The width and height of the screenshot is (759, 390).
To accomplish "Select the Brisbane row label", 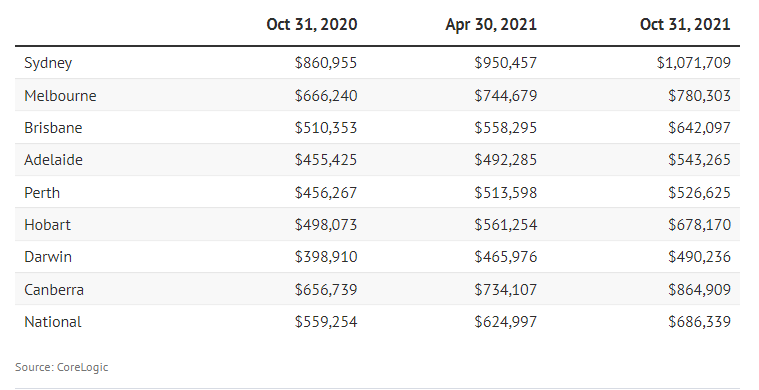I will click(x=53, y=128).
